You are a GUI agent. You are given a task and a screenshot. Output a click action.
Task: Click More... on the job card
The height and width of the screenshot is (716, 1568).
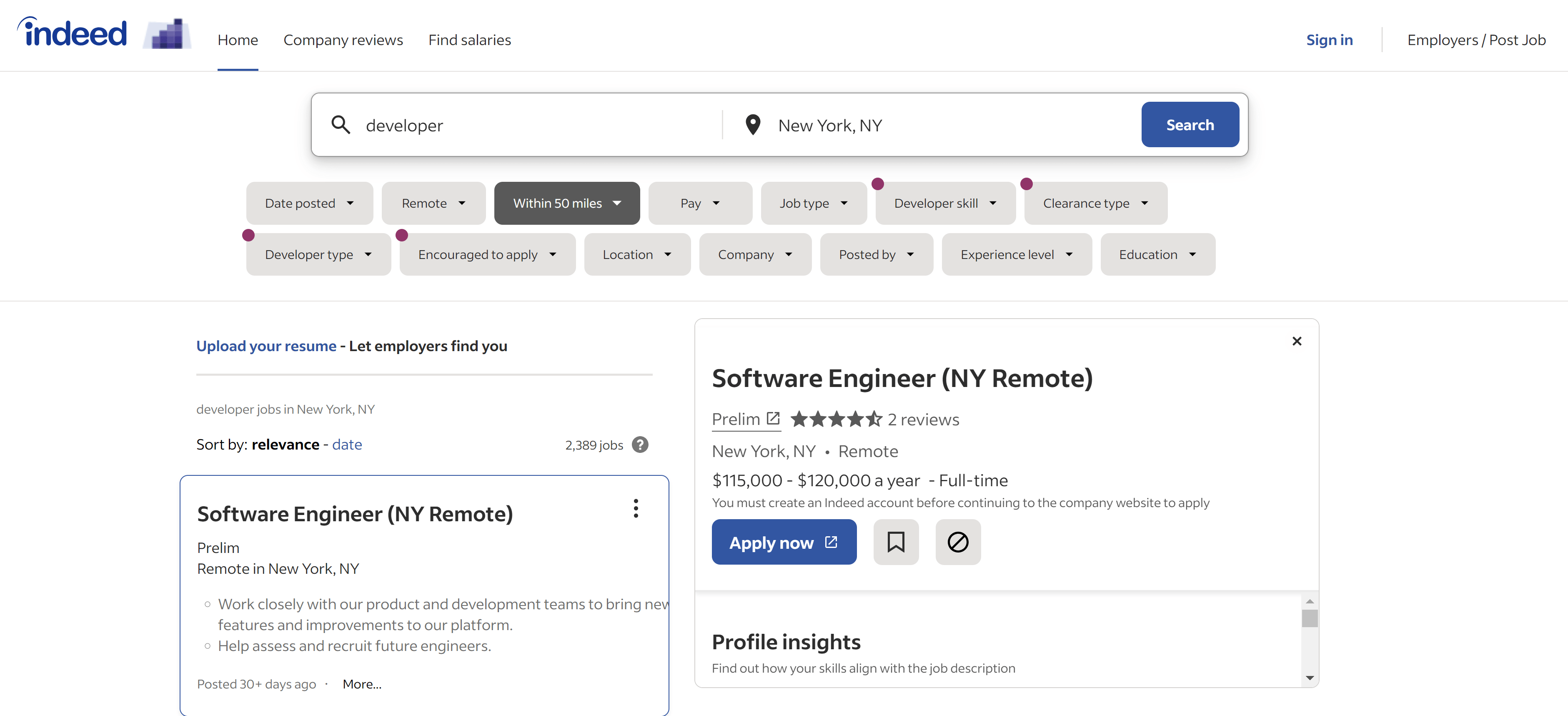pos(361,684)
